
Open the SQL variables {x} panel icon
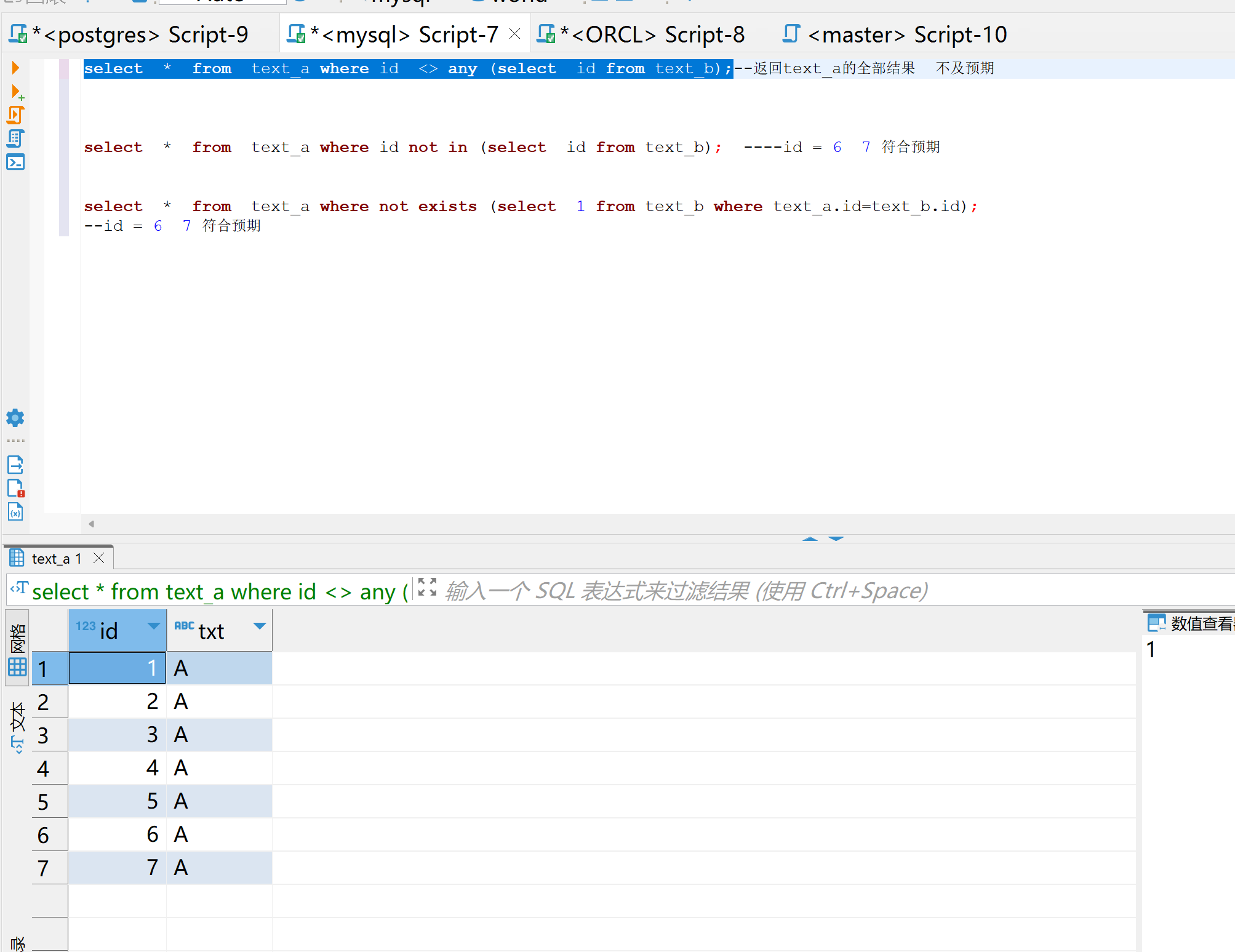point(15,511)
